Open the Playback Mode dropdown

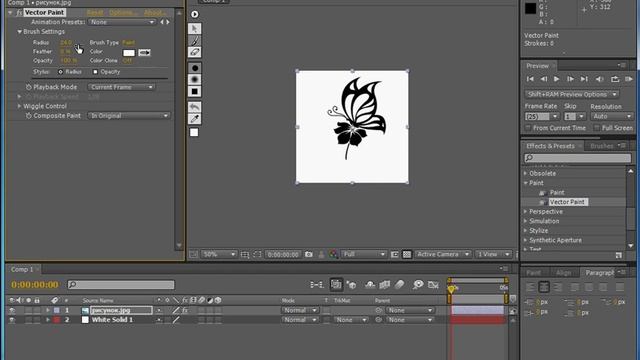(121, 87)
